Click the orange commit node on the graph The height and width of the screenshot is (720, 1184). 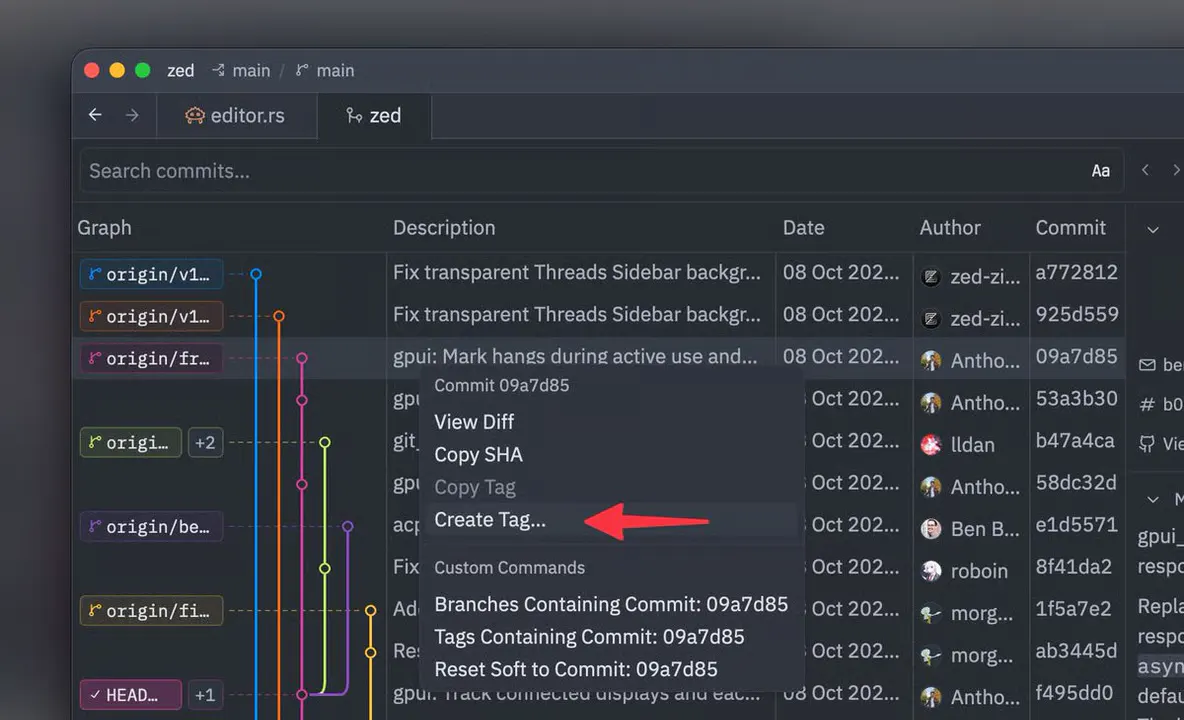pos(279,316)
